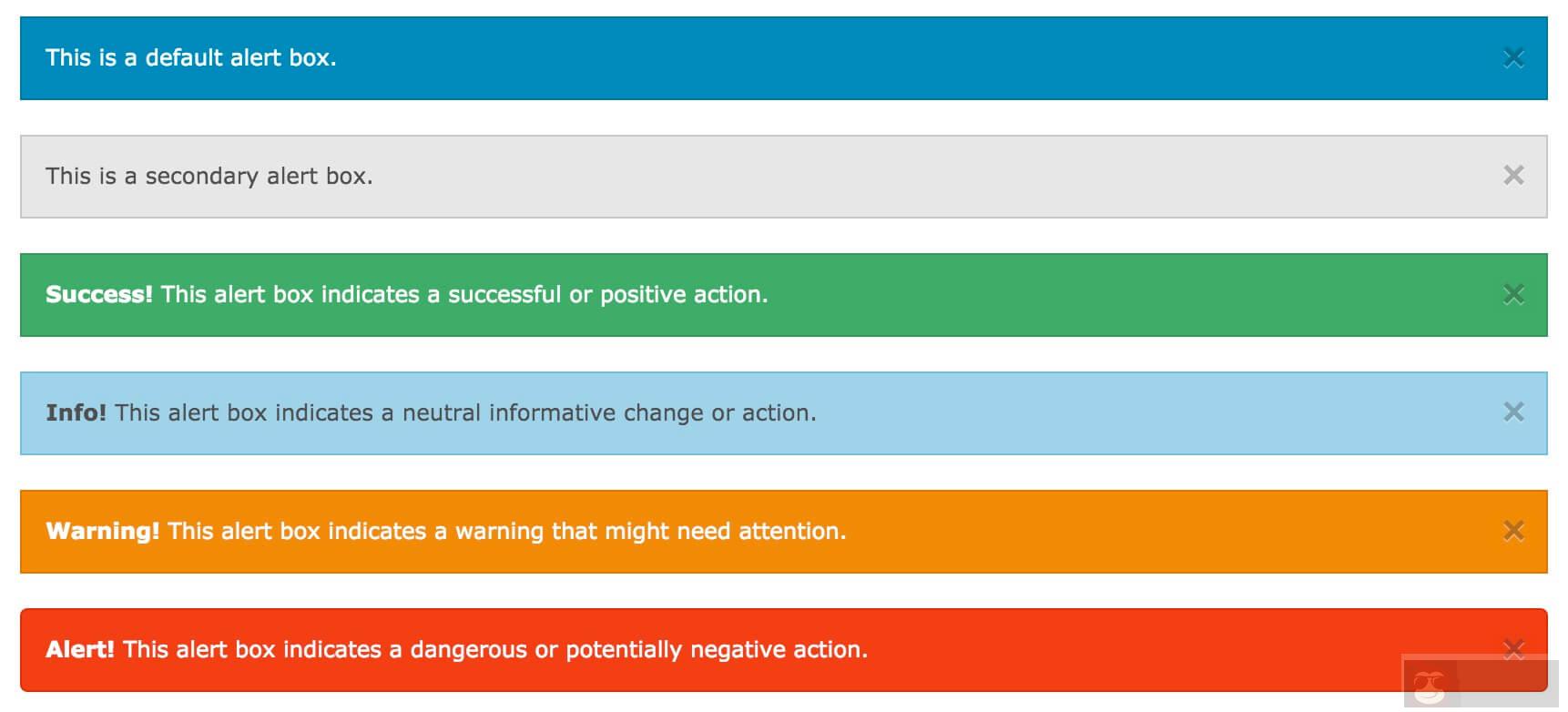Dismiss the light blue Info alert
The image size is (1568, 712).
[1513, 412]
